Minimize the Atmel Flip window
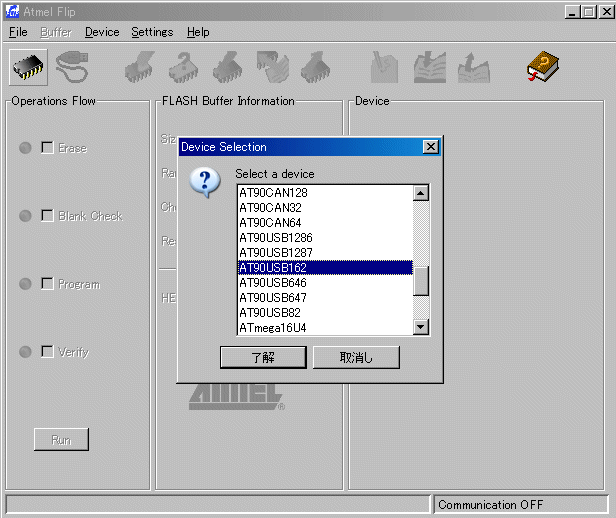Screen dimensions: 616x518 point(572,12)
